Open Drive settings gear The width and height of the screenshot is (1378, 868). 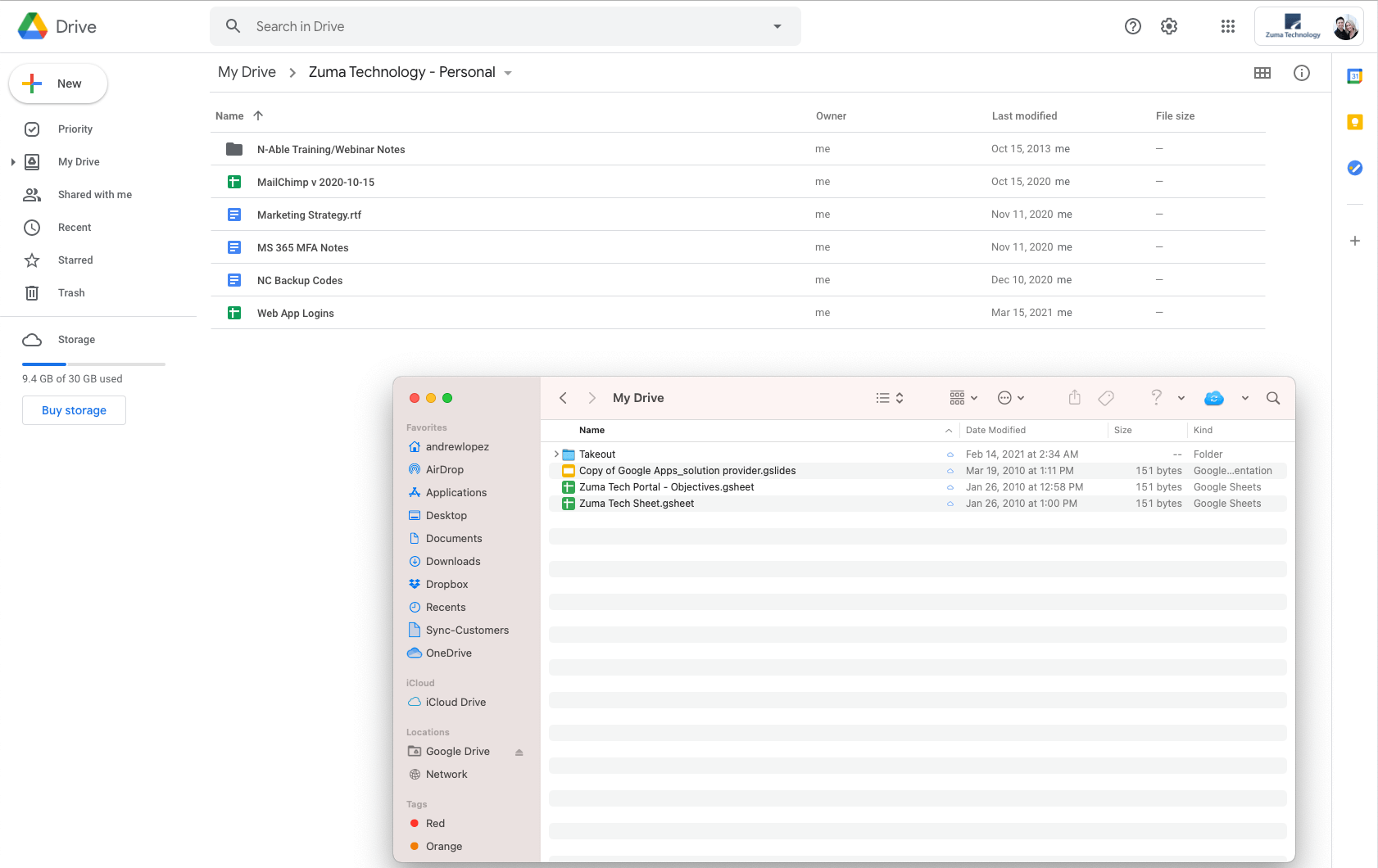click(1169, 26)
